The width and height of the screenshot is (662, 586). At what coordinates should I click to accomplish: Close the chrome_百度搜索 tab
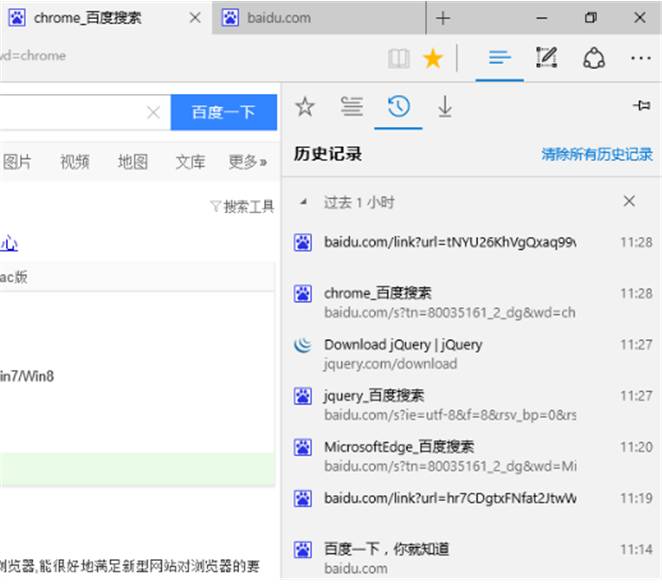click(195, 18)
